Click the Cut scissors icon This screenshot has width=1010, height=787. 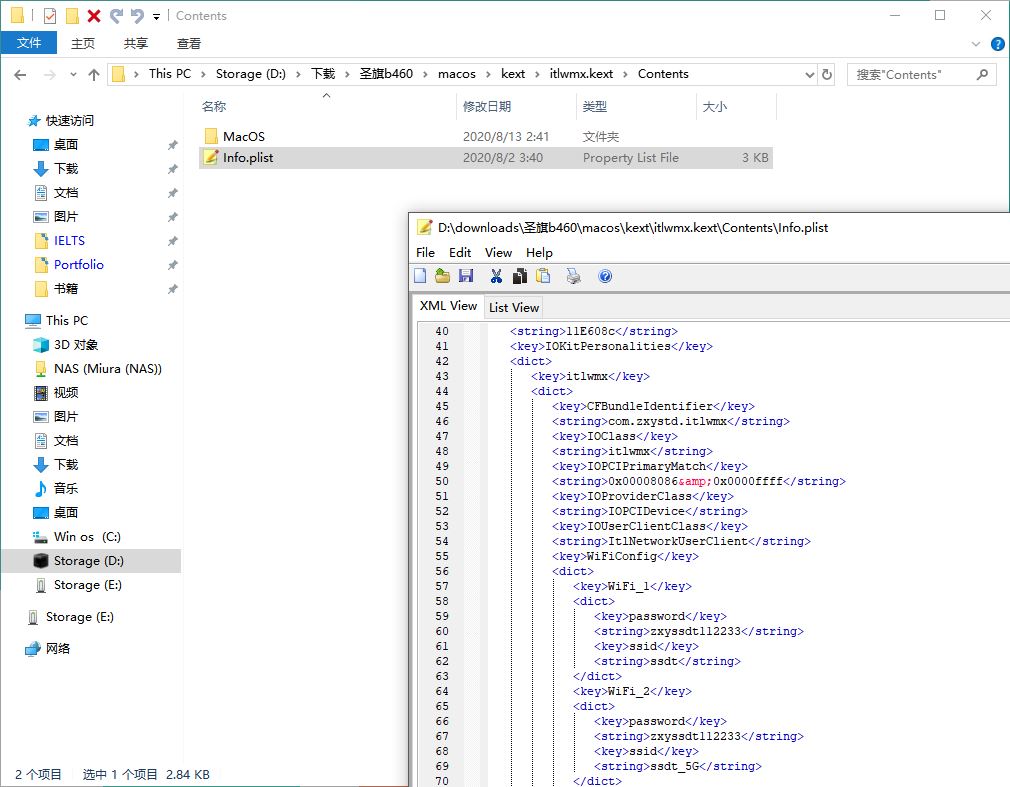(x=496, y=276)
